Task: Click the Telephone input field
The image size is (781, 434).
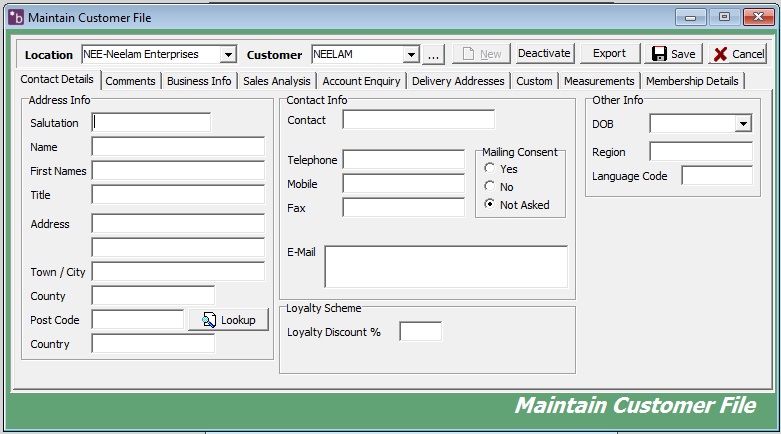Action: 403,159
